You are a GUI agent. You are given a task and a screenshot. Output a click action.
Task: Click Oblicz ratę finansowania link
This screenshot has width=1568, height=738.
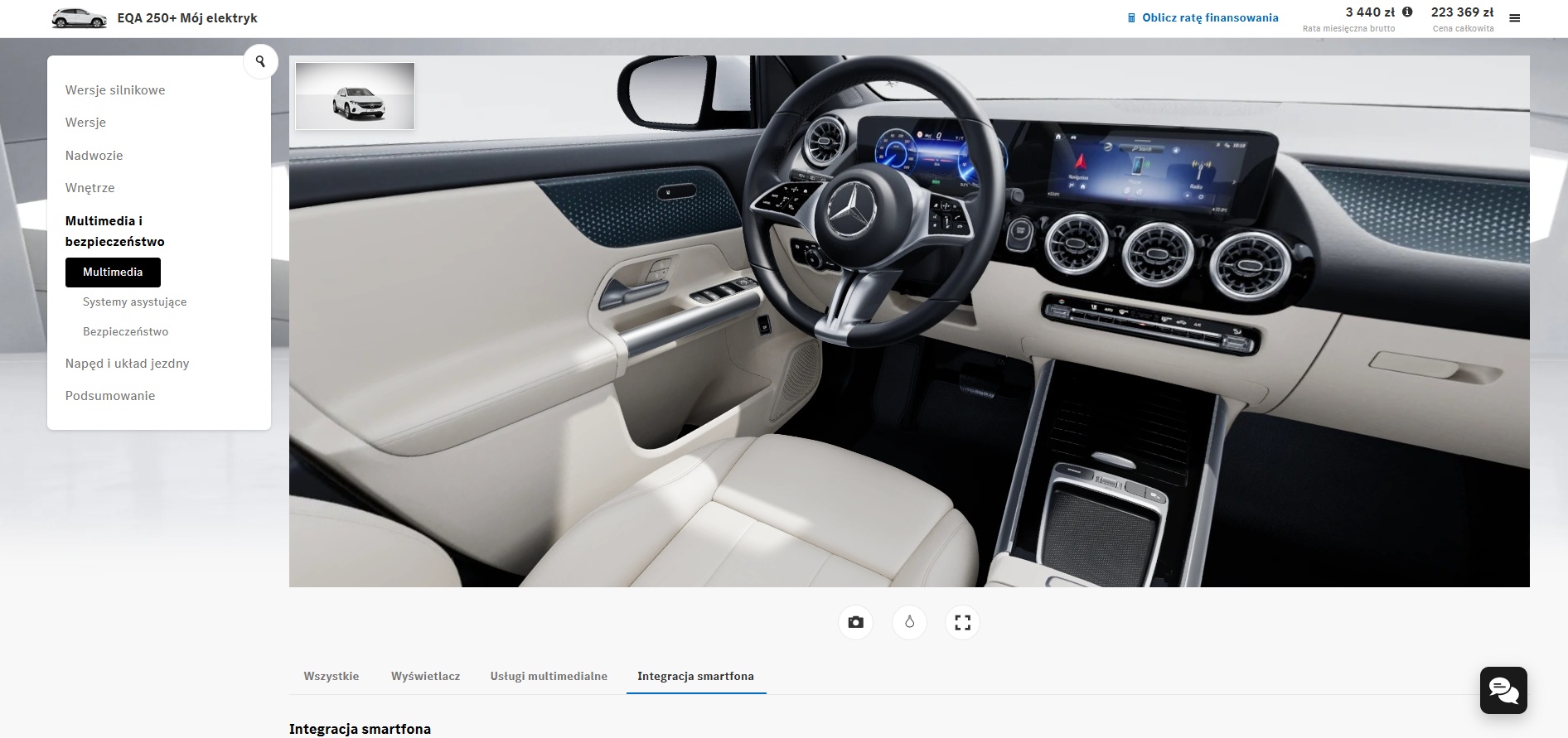[1210, 17]
